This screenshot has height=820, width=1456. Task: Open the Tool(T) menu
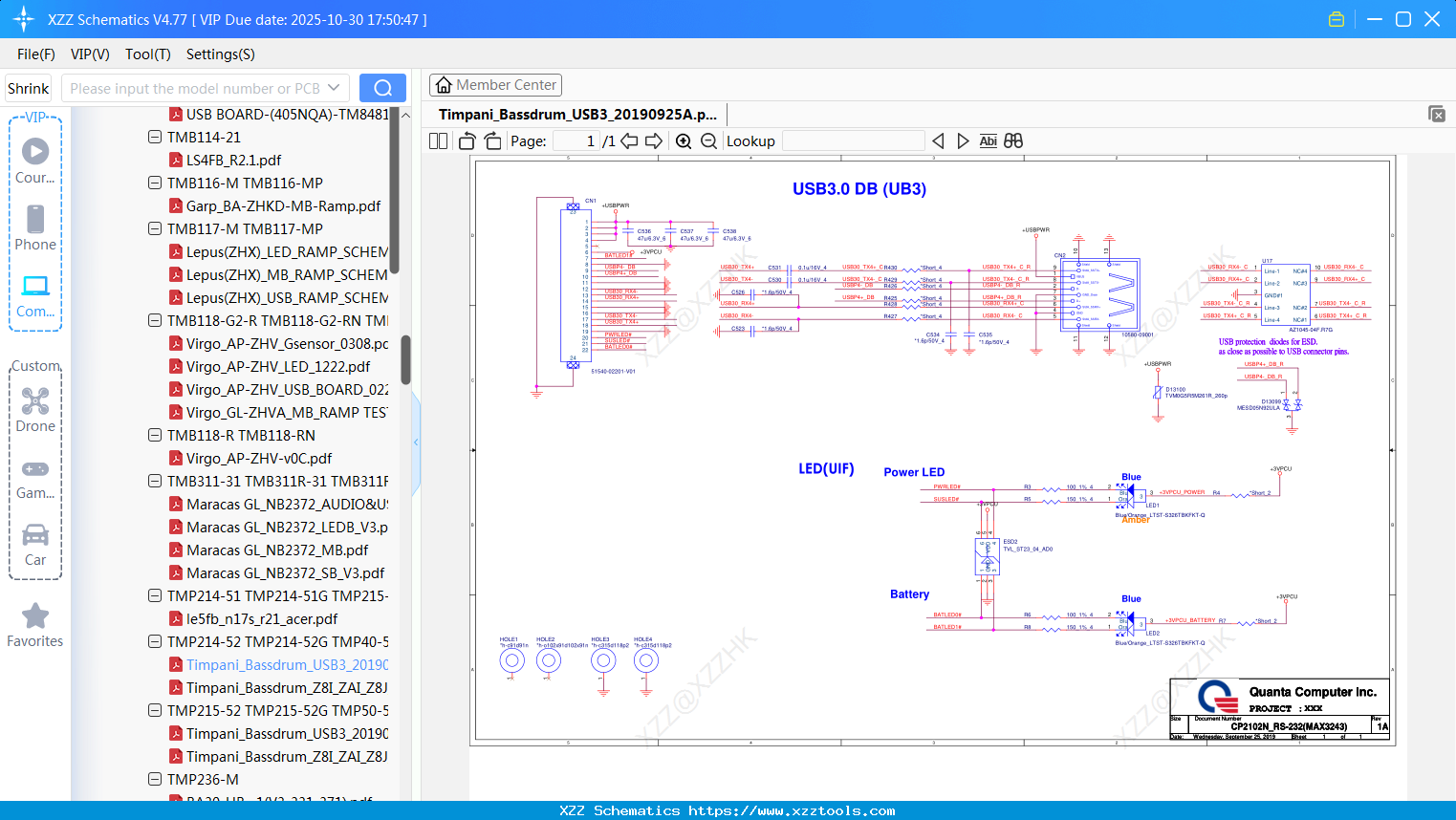coord(147,54)
